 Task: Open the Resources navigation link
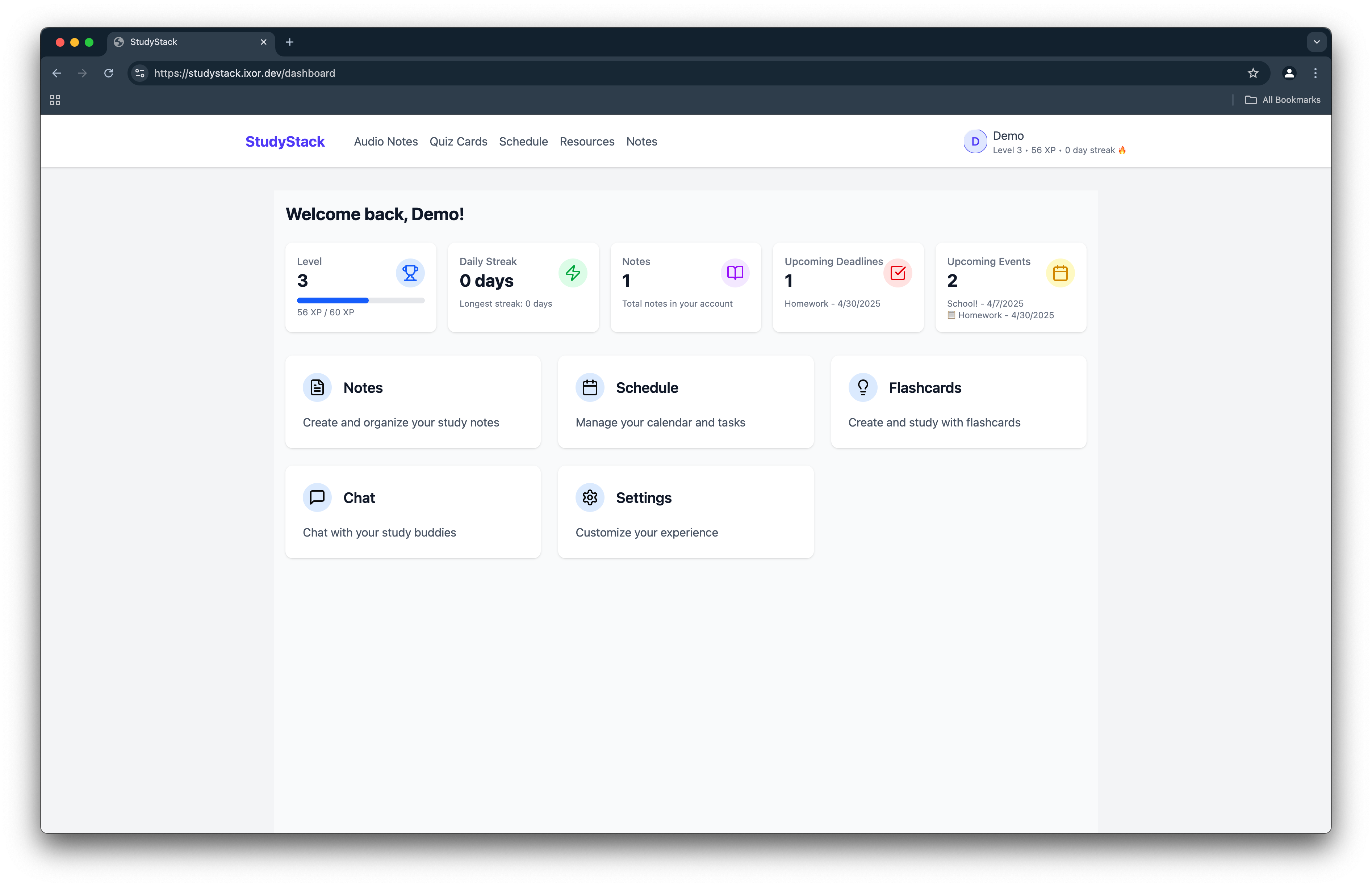[587, 142]
